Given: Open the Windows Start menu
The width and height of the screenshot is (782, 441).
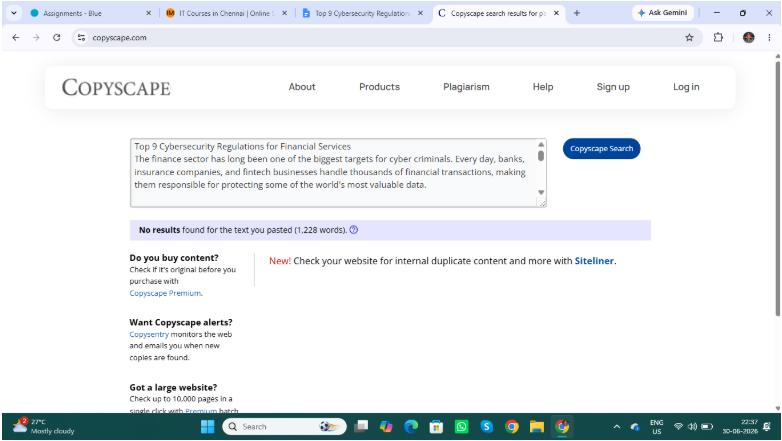Looking at the screenshot, I should 207,427.
